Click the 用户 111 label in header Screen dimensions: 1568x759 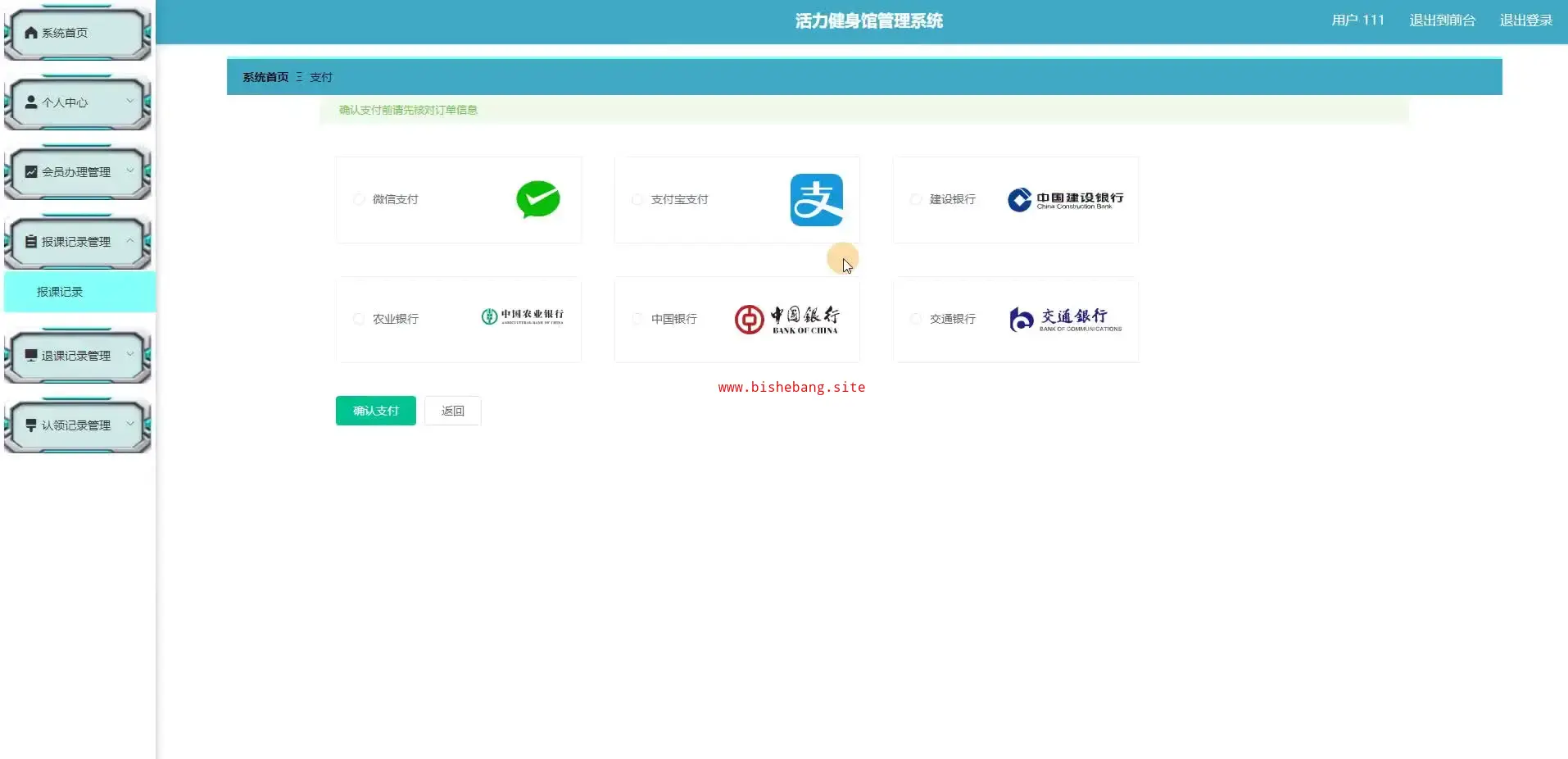click(x=1357, y=20)
